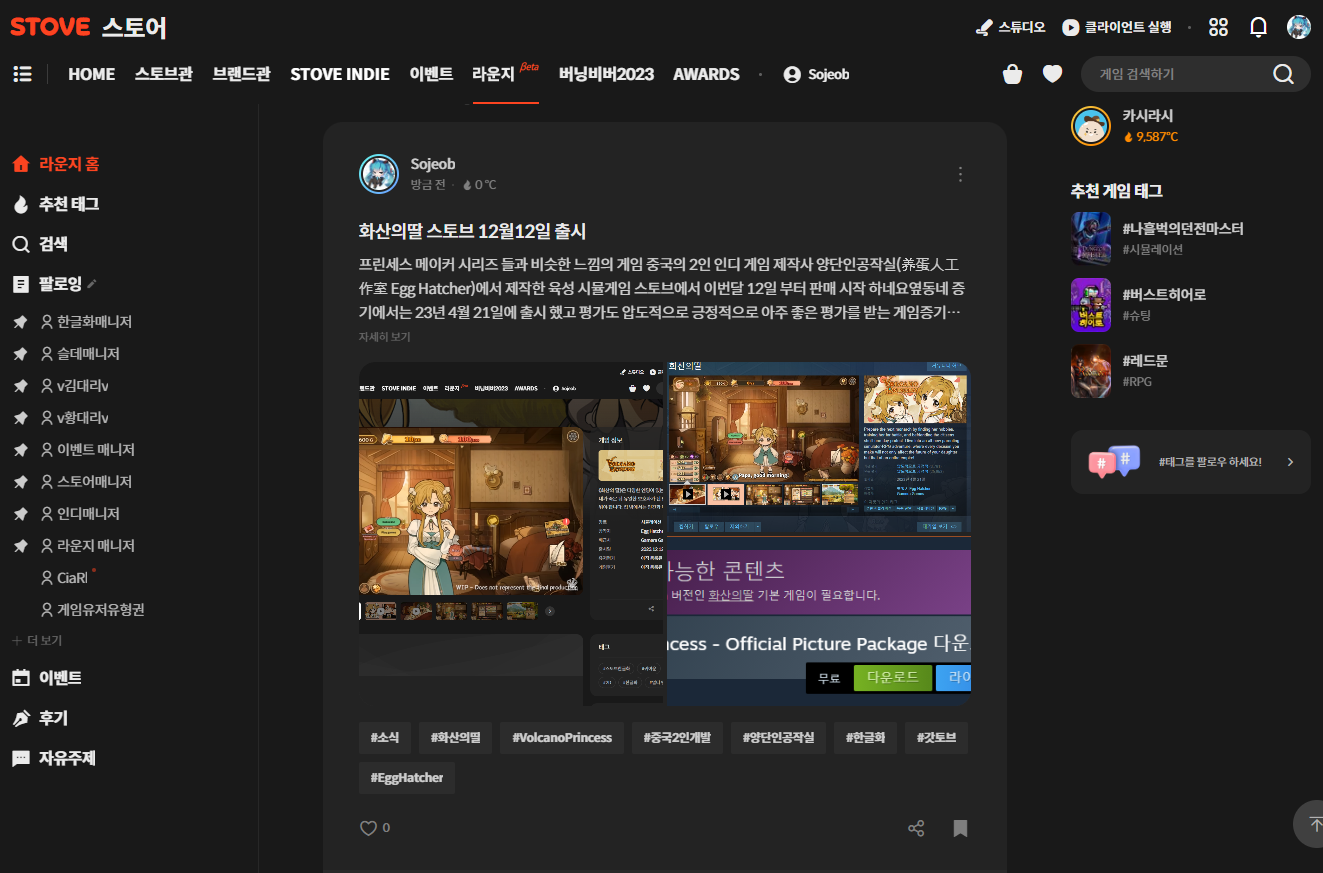1323x873 pixels.
Task: Open the #나홀벅의던전마스터 game tag
Action: coord(1157,238)
